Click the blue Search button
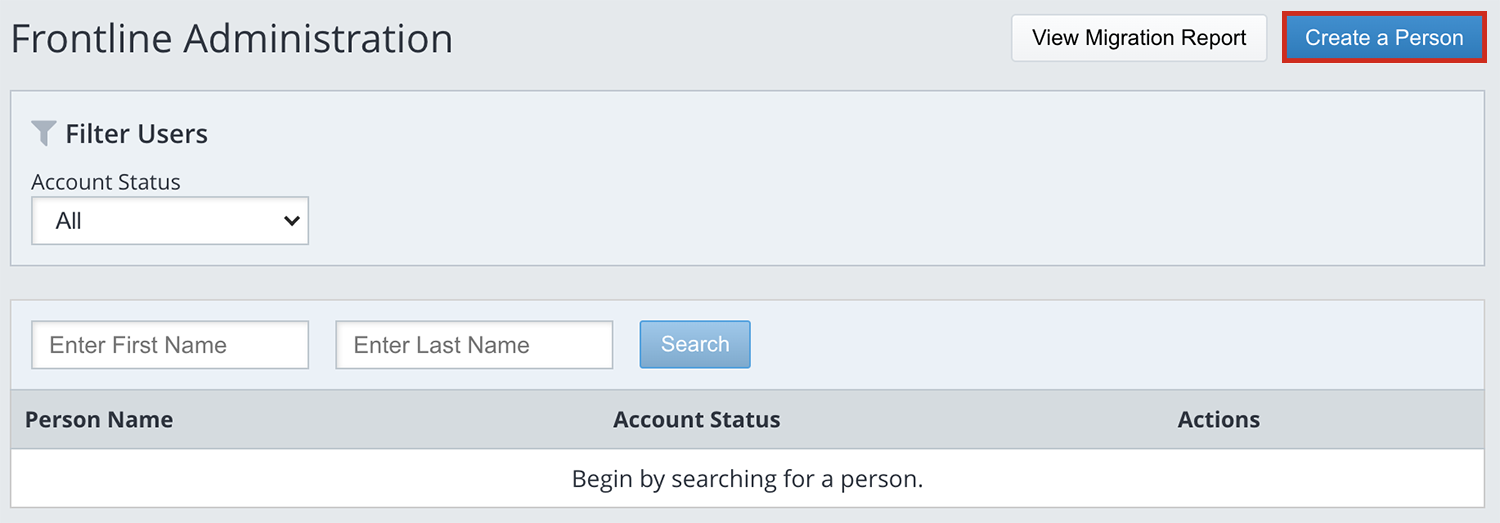Screen dimensions: 1500x523 click(x=695, y=344)
